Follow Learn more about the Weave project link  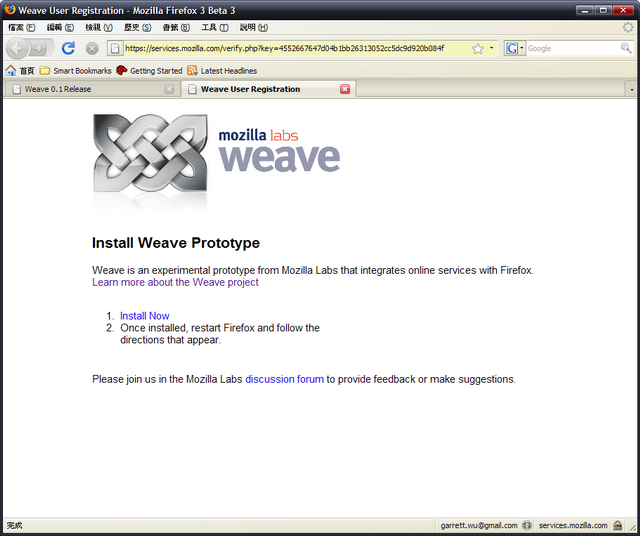click(175, 282)
